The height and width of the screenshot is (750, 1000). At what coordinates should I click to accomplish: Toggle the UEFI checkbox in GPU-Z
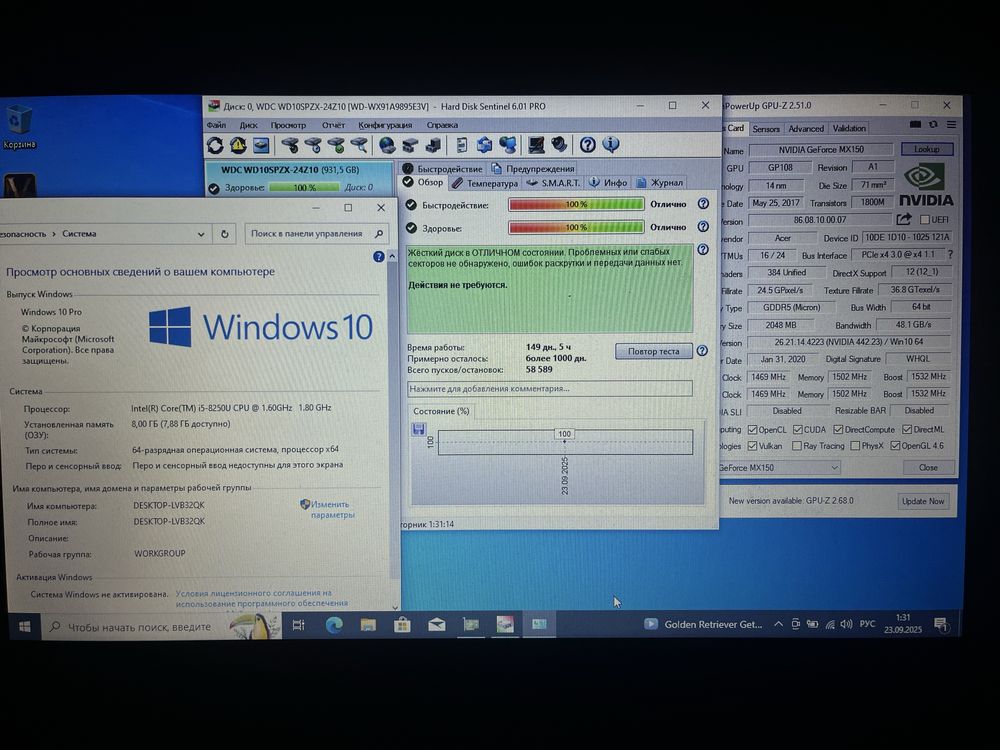(x=925, y=219)
